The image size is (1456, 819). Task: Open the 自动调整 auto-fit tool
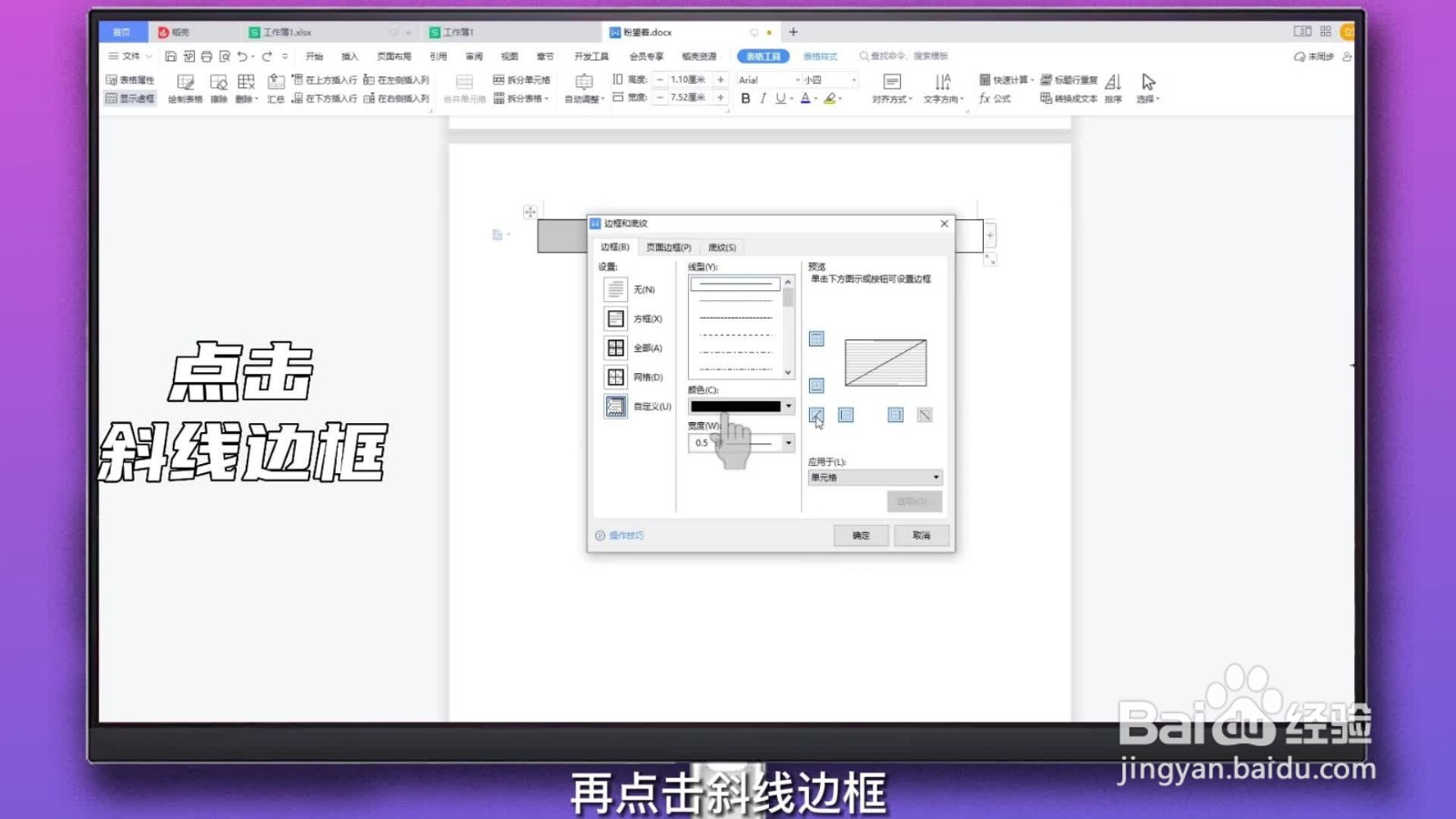click(583, 88)
